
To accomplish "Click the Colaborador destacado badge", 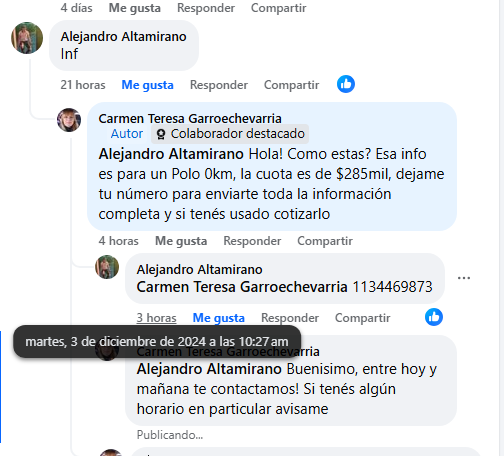I will click(x=230, y=134).
